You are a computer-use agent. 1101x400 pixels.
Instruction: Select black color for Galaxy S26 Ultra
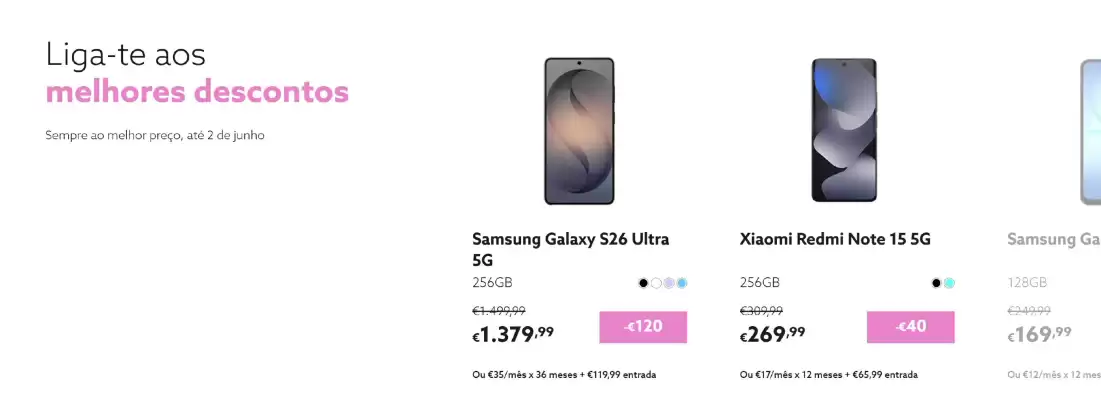pyautogui.click(x=644, y=283)
